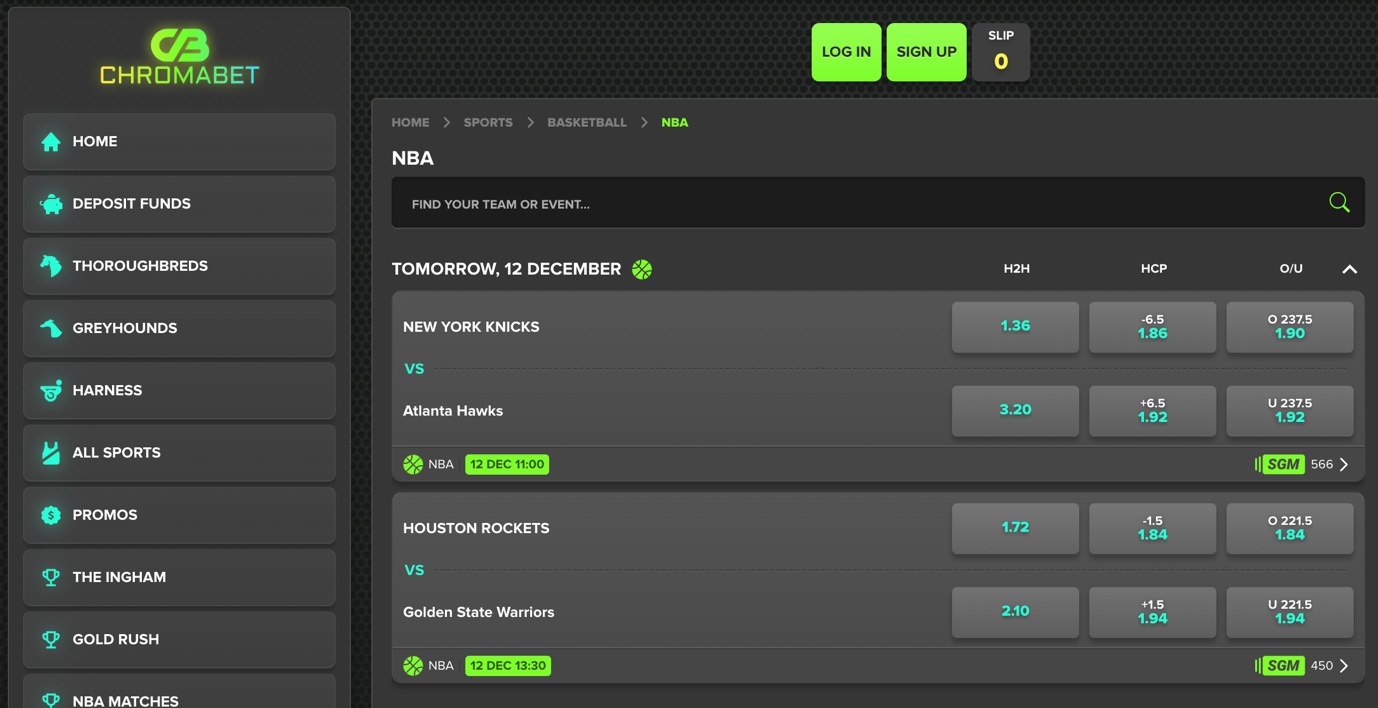1378x708 pixels.
Task: Select Hawks +6.5 handicap at 1.92
Action: [x=1152, y=411]
